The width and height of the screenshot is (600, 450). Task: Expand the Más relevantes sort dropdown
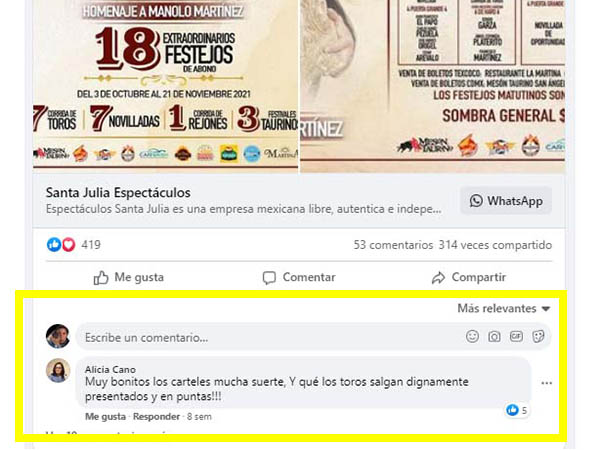coord(504,308)
